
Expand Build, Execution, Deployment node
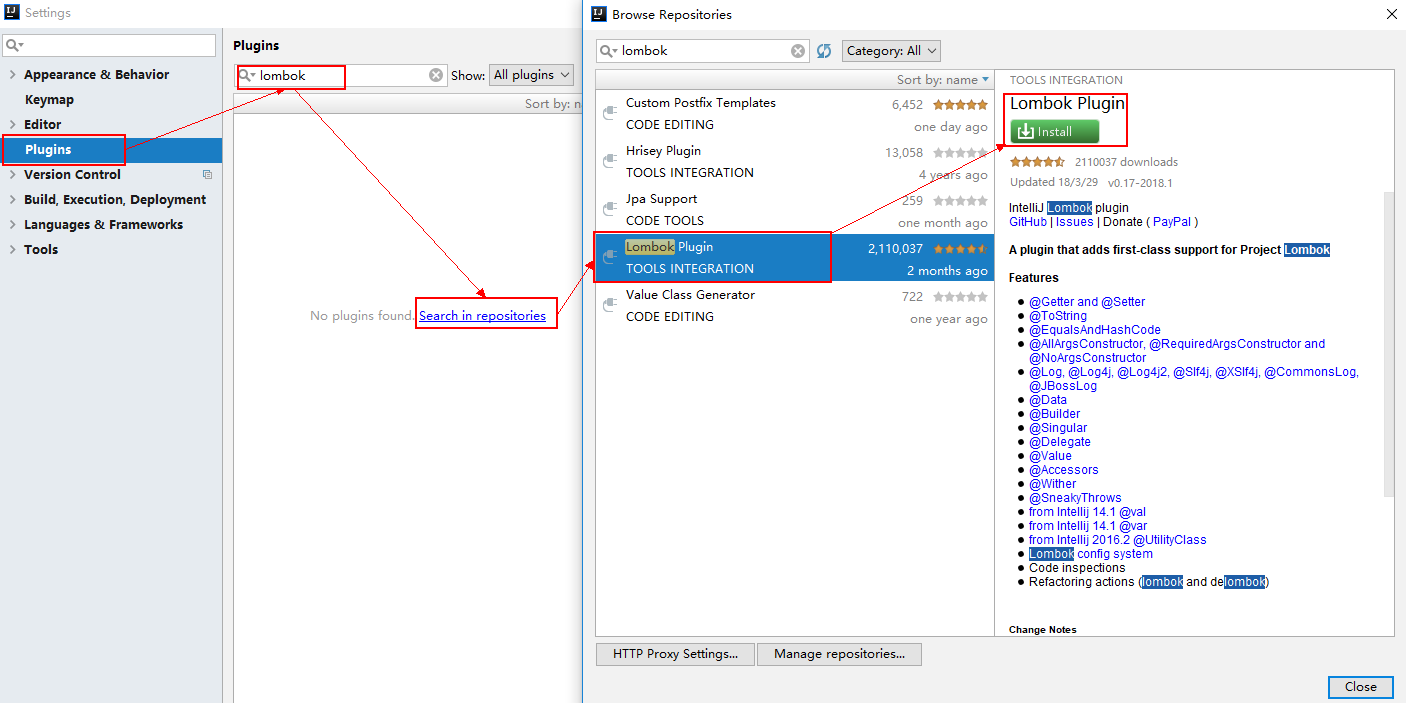tap(12, 200)
